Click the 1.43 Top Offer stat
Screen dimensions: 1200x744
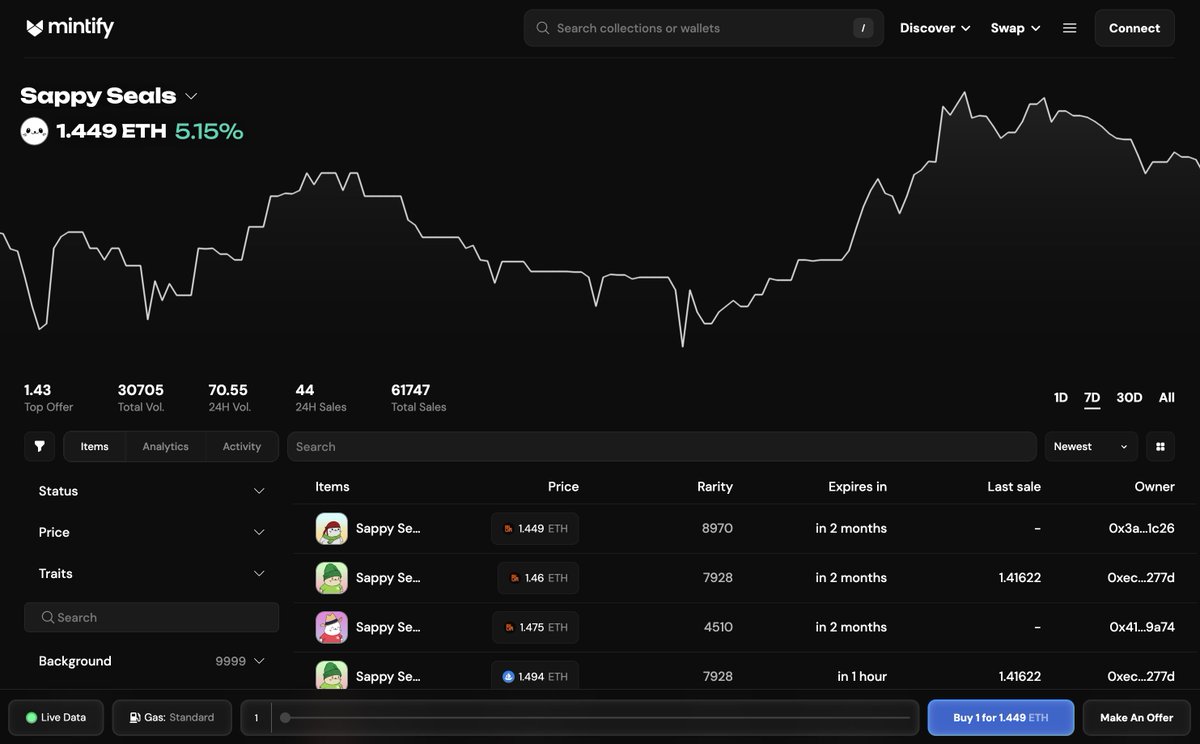click(x=48, y=397)
